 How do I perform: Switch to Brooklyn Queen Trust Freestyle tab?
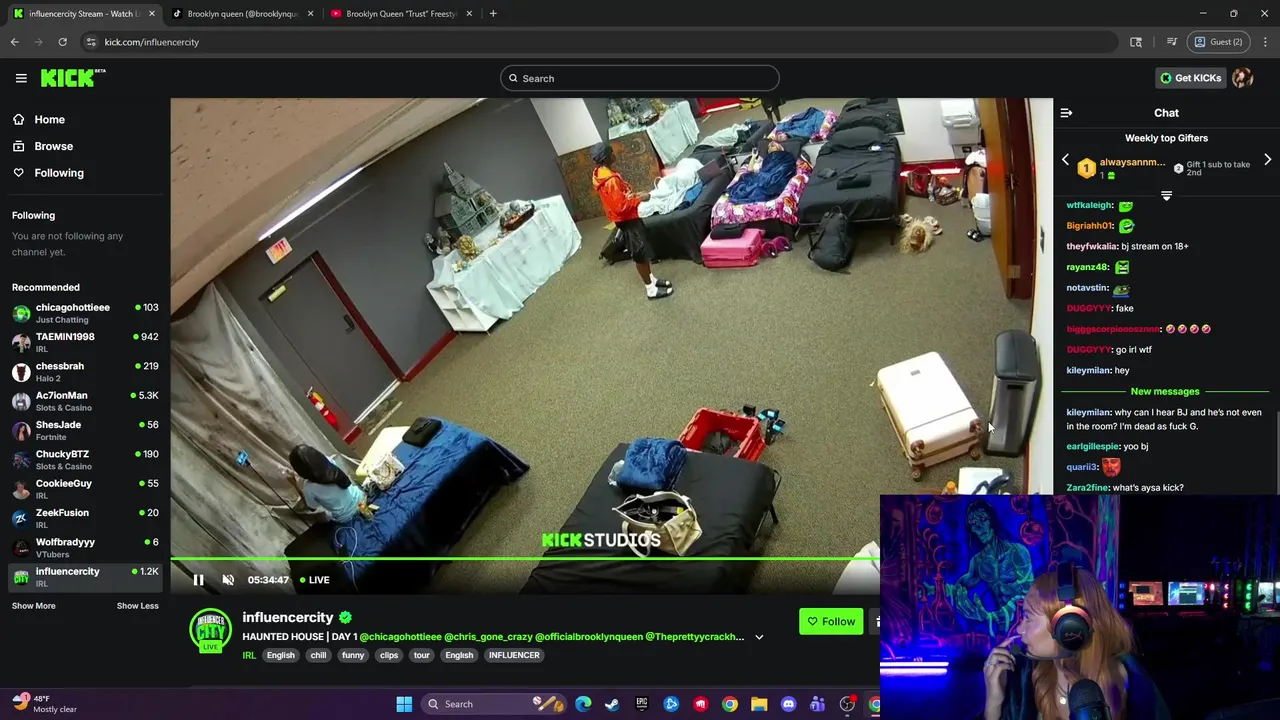[400, 14]
